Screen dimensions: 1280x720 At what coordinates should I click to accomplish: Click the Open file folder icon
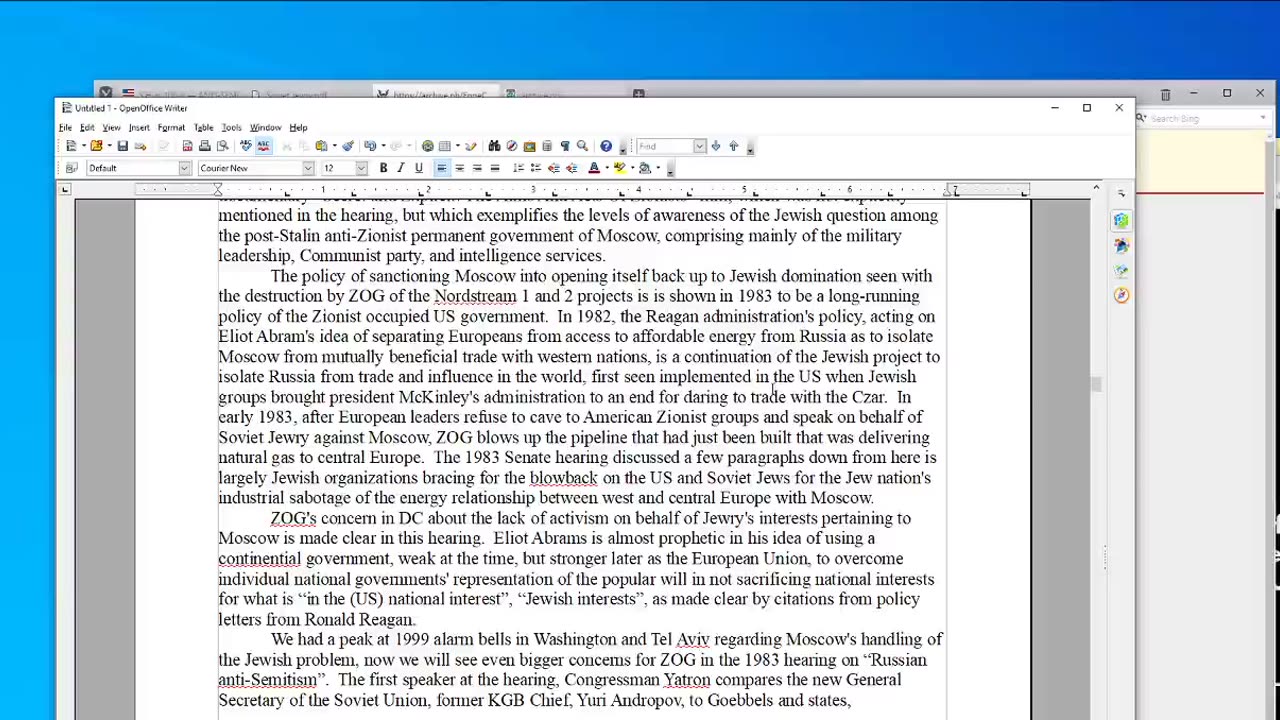pyautogui.click(x=96, y=146)
